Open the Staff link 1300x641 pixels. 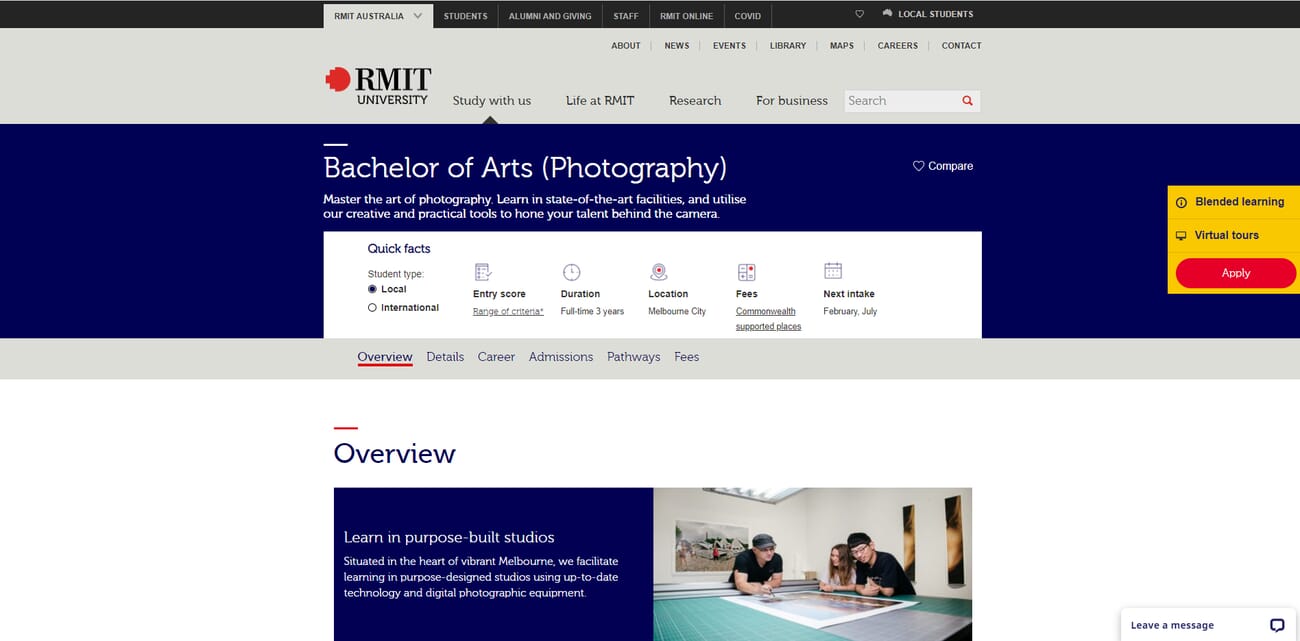coord(626,16)
